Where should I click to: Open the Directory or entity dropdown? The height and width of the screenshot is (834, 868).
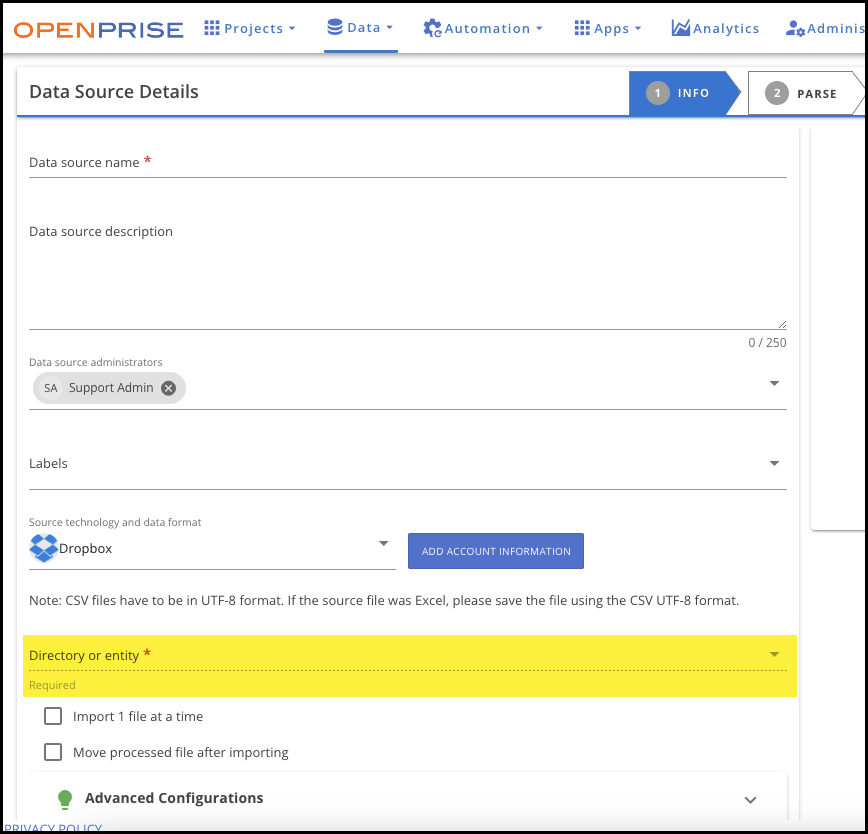[x=773, y=654]
